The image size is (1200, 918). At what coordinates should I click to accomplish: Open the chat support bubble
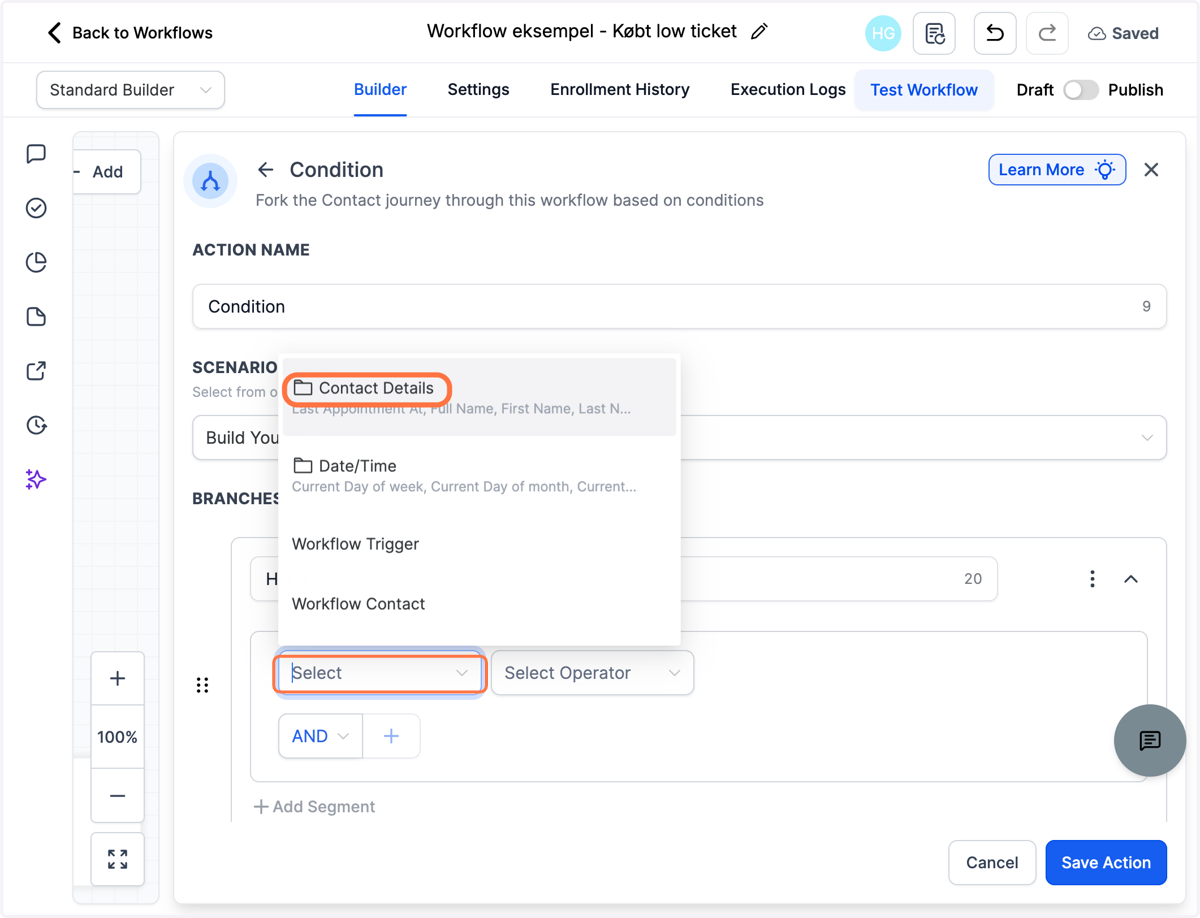click(1150, 740)
